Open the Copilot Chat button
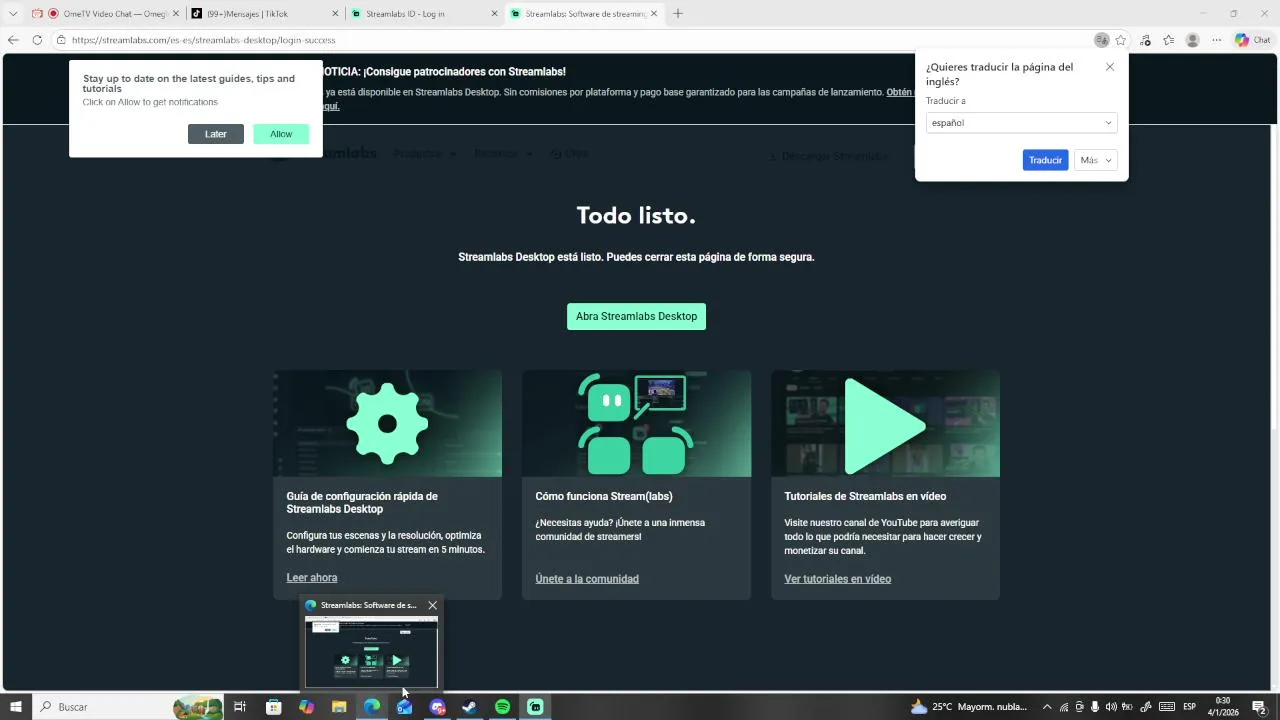The height and width of the screenshot is (720, 1280). click(x=1252, y=40)
